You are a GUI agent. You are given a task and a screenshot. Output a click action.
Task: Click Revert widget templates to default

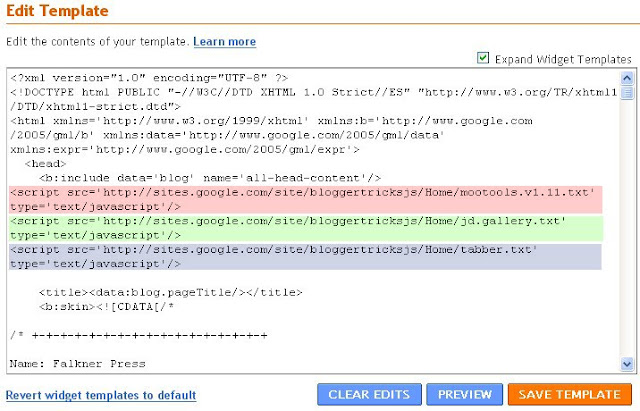pyautogui.click(x=101, y=395)
